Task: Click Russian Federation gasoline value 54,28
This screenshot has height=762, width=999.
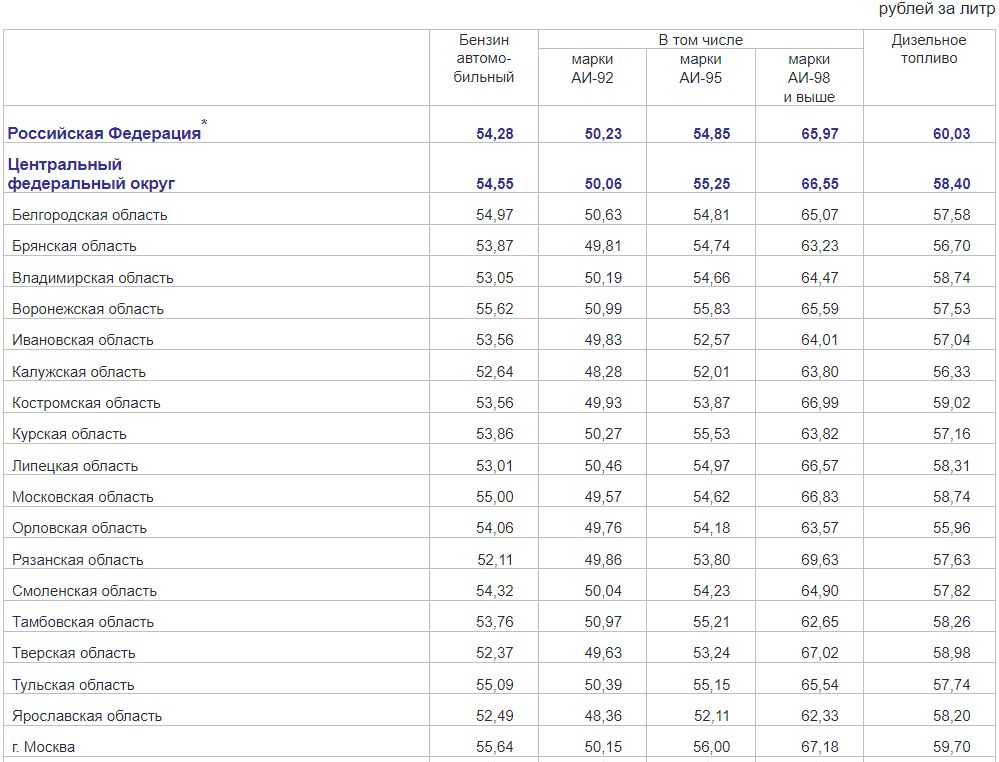Action: [494, 134]
